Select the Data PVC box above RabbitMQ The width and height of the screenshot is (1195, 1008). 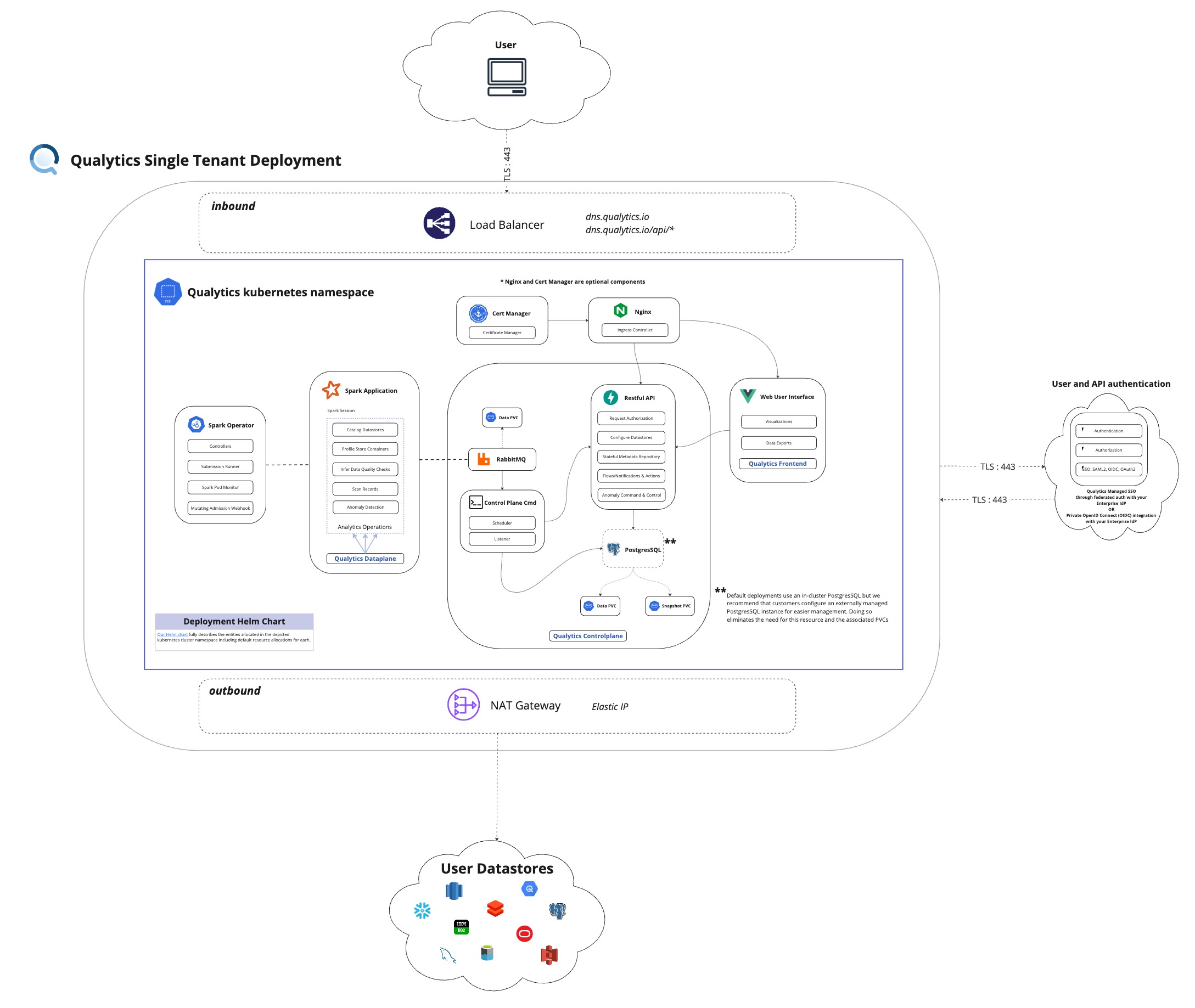coord(502,417)
